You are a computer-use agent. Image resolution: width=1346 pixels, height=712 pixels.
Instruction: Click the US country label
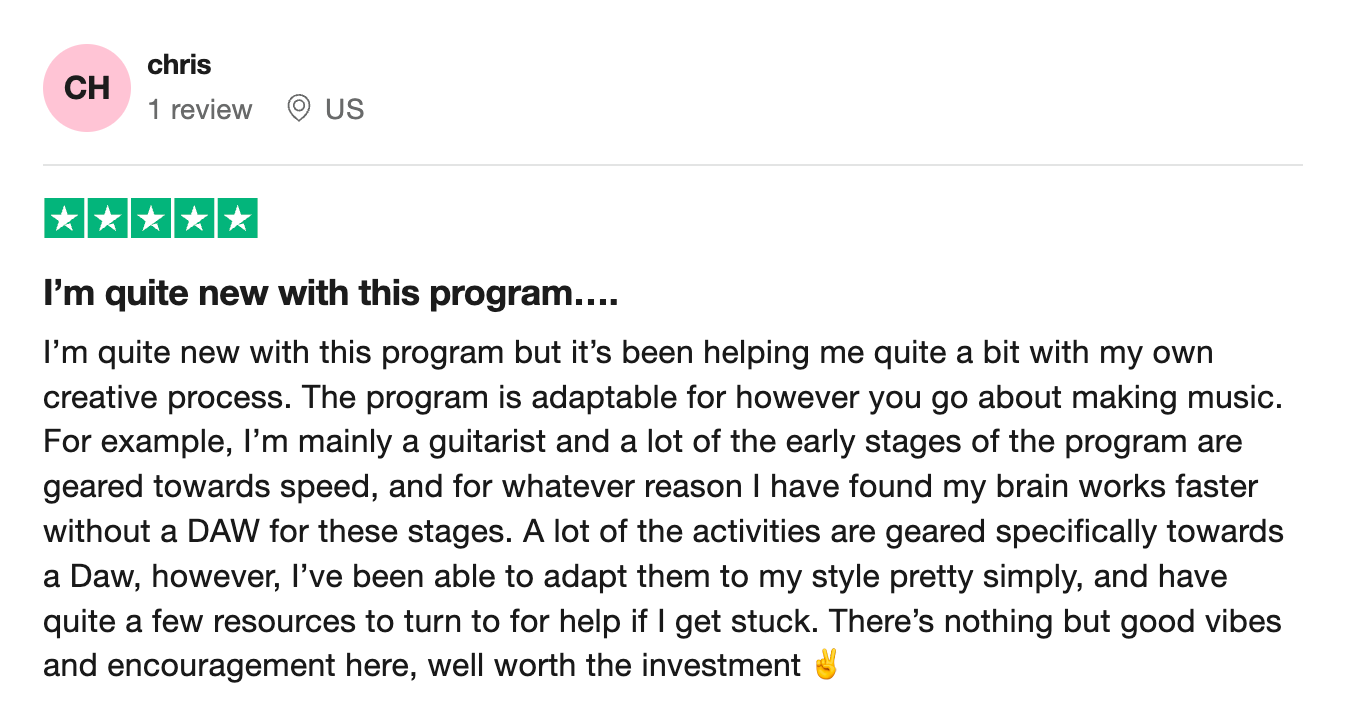pos(344,109)
